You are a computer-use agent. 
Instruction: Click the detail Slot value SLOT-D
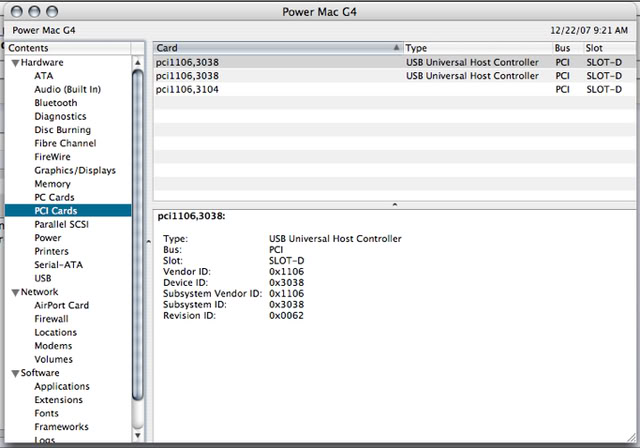coord(287,260)
